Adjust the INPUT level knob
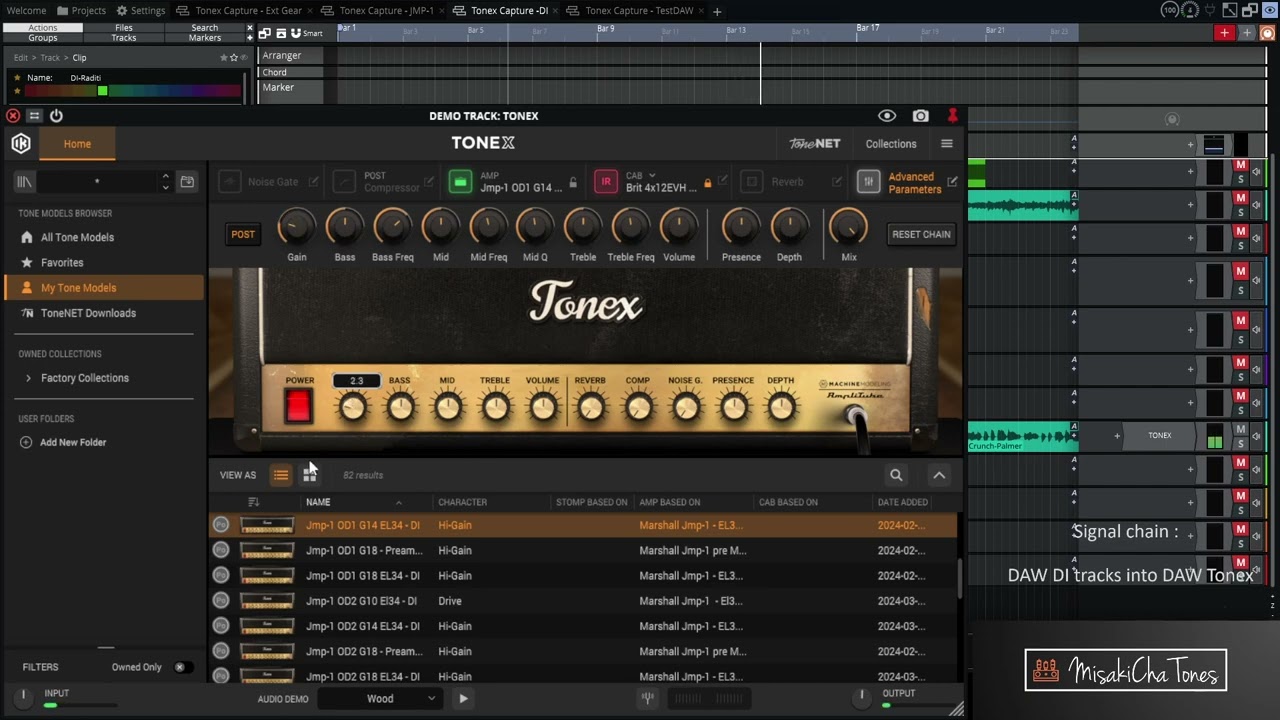 tap(22, 697)
